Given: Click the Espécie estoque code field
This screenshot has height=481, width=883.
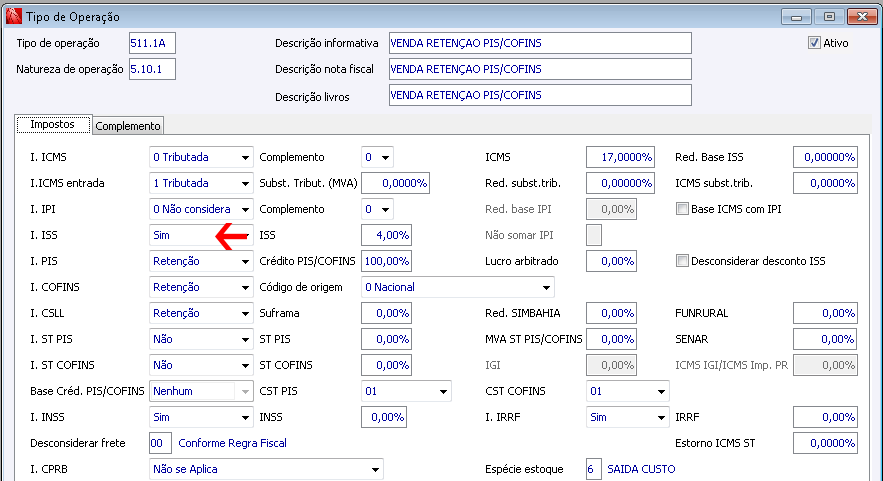Looking at the screenshot, I should pos(594,469).
